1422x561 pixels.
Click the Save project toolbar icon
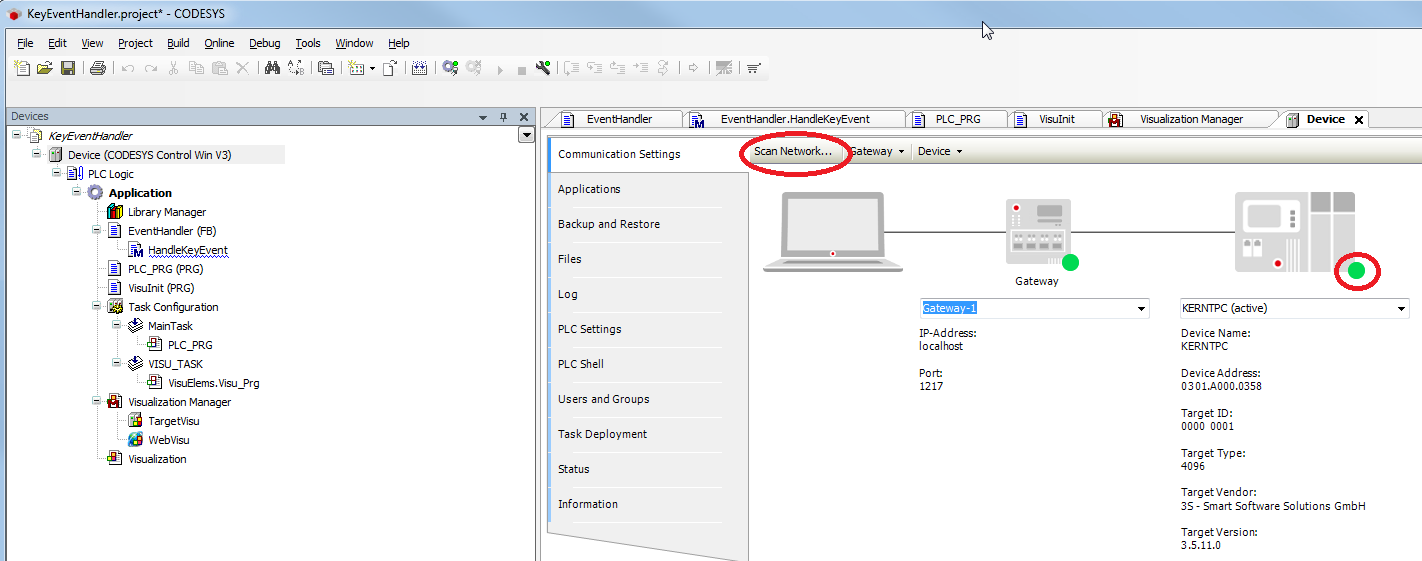coord(68,68)
